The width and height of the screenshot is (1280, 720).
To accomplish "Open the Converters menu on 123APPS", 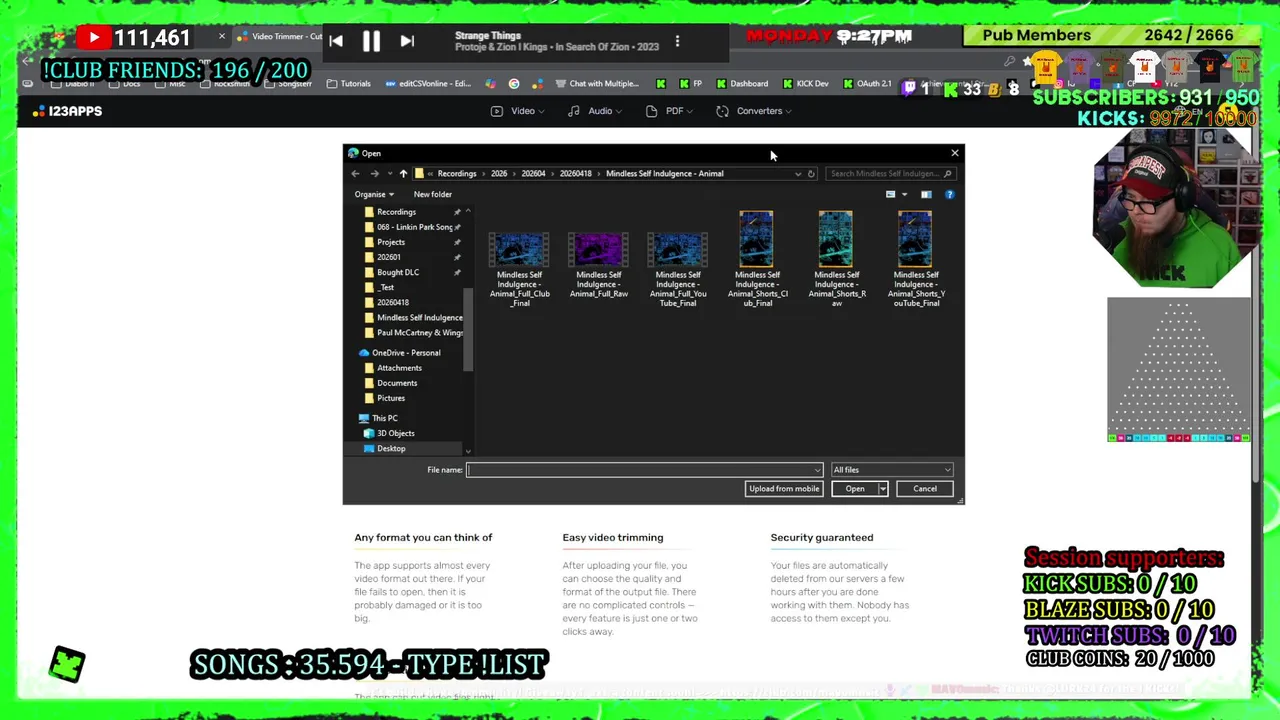I will click(754, 111).
